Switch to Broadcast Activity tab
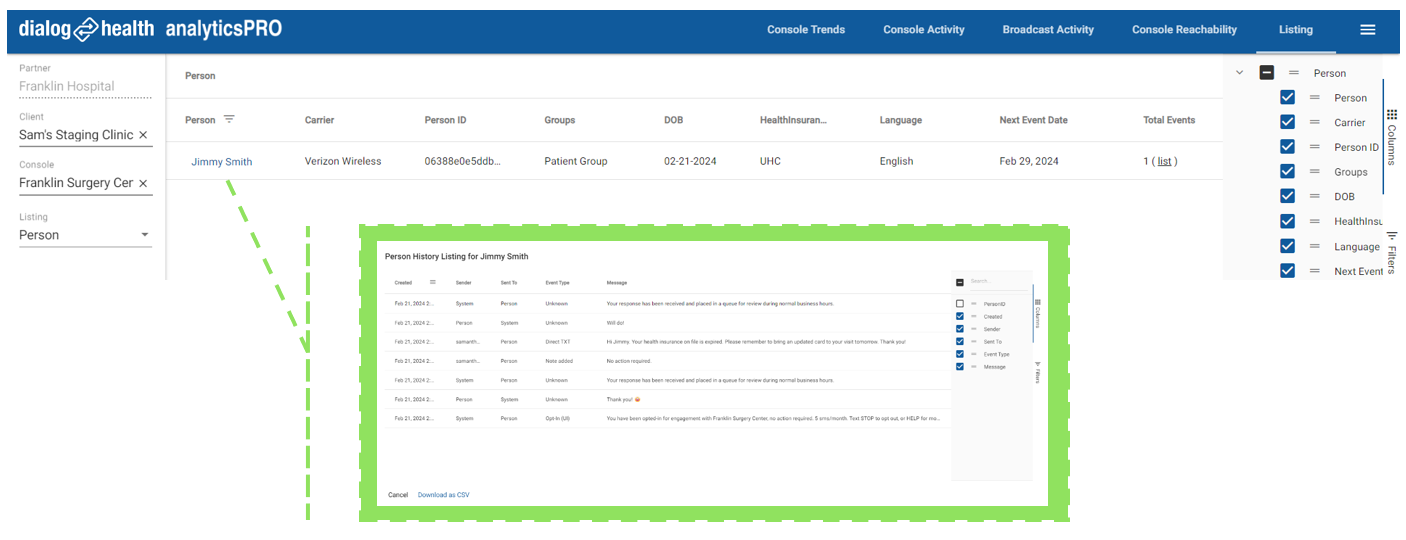 pos(1048,30)
